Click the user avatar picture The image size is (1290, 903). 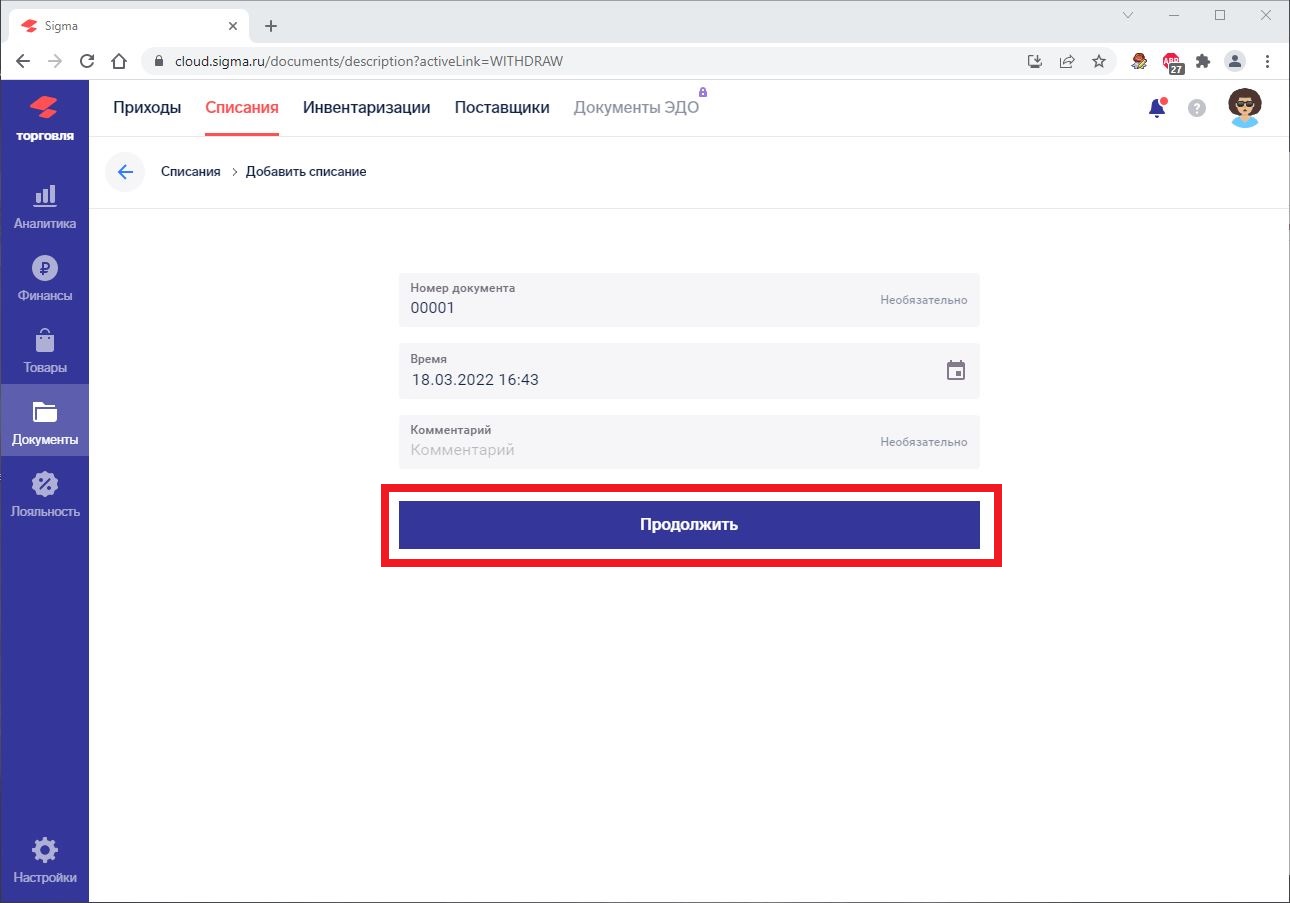click(x=1244, y=108)
